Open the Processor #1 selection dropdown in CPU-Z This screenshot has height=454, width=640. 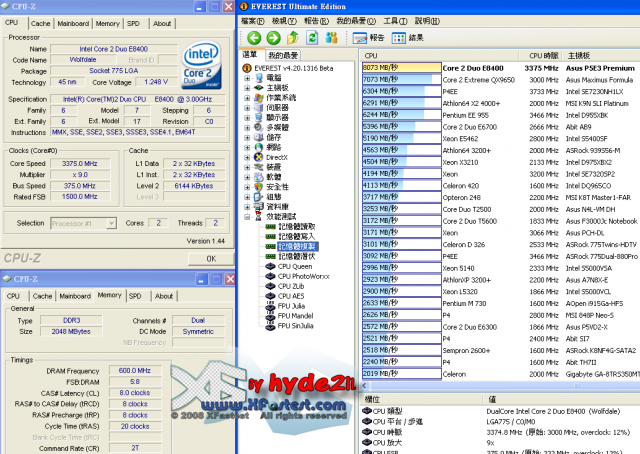tap(111, 223)
